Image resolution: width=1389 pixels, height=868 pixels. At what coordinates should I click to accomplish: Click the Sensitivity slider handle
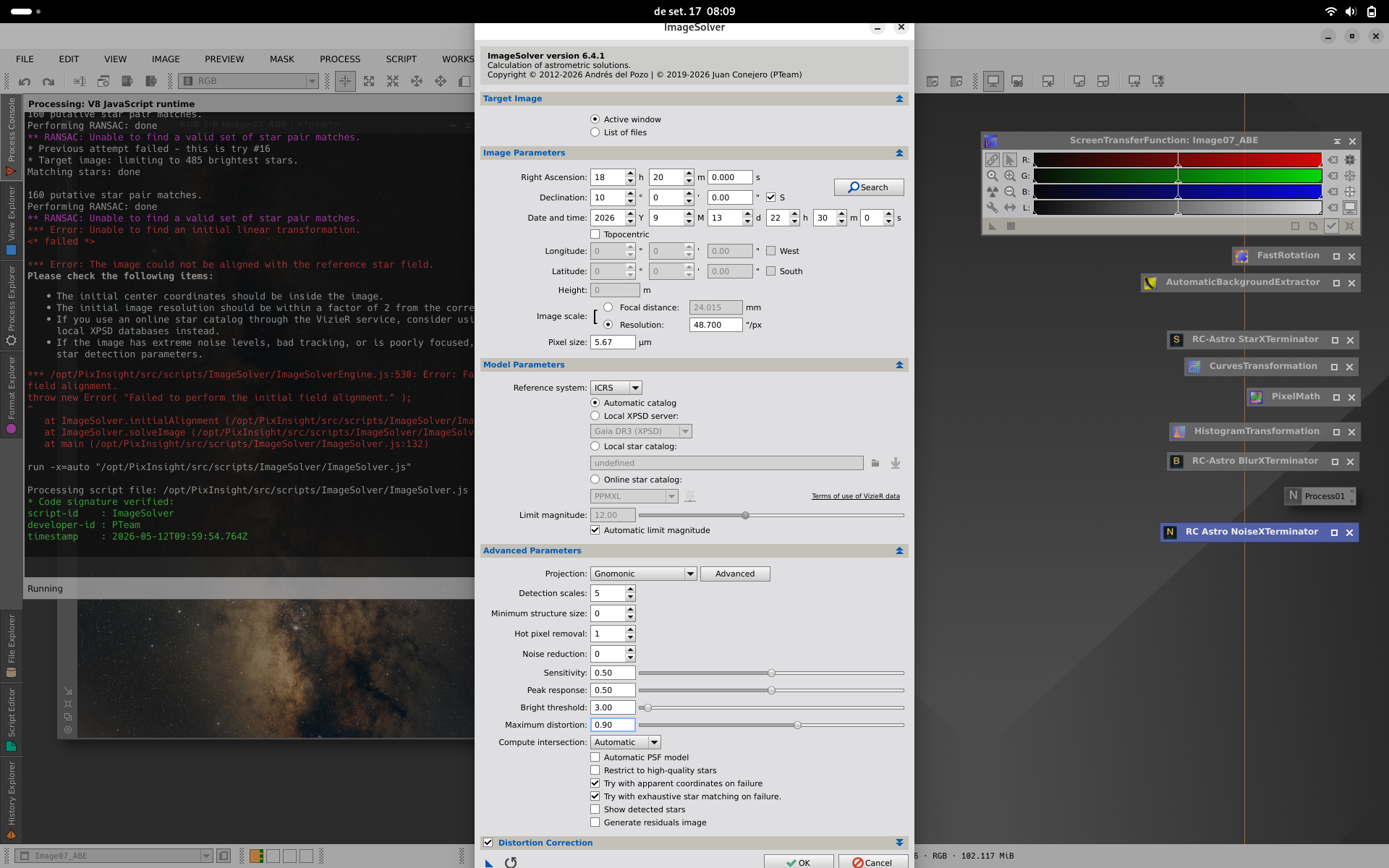(x=771, y=673)
